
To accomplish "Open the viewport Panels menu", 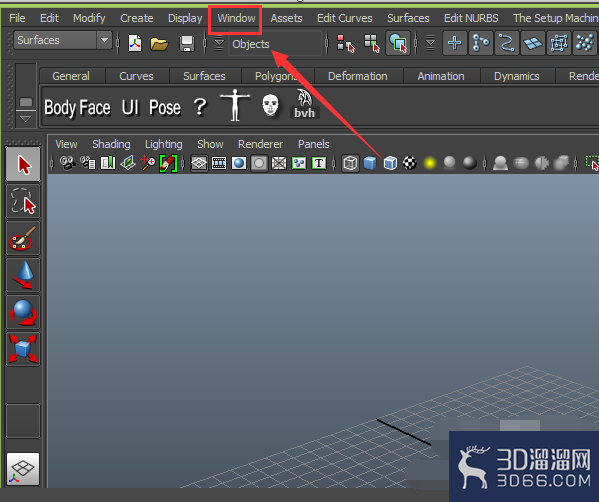I will 313,144.
